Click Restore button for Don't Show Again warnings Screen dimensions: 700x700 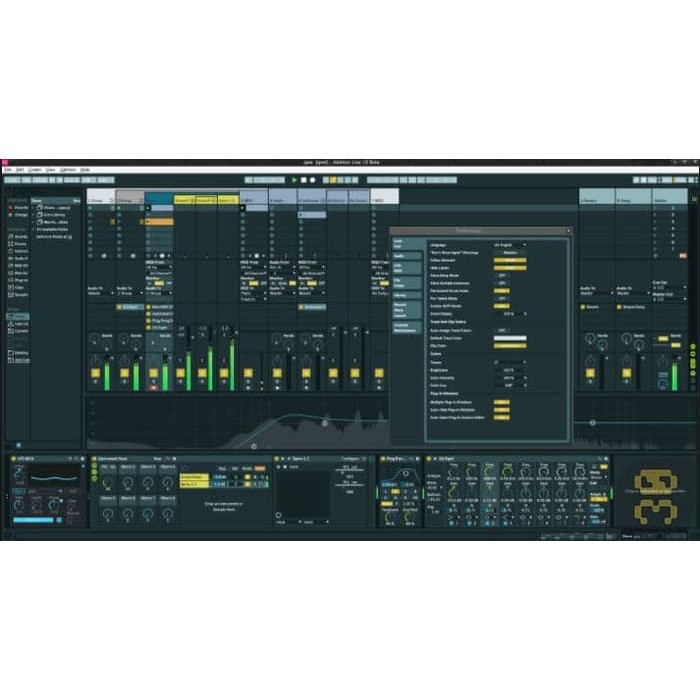(x=510, y=252)
